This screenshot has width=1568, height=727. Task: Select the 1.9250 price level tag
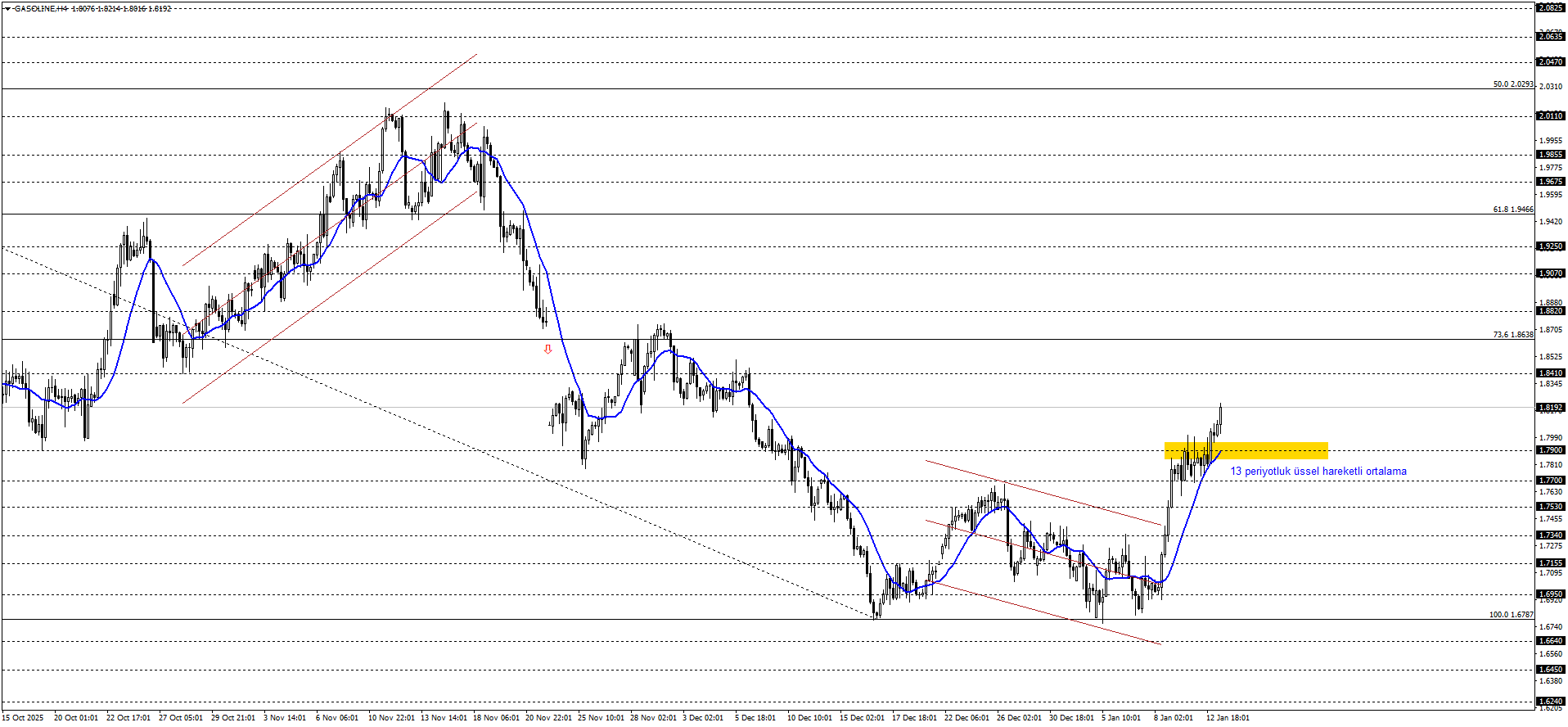[x=1550, y=246]
